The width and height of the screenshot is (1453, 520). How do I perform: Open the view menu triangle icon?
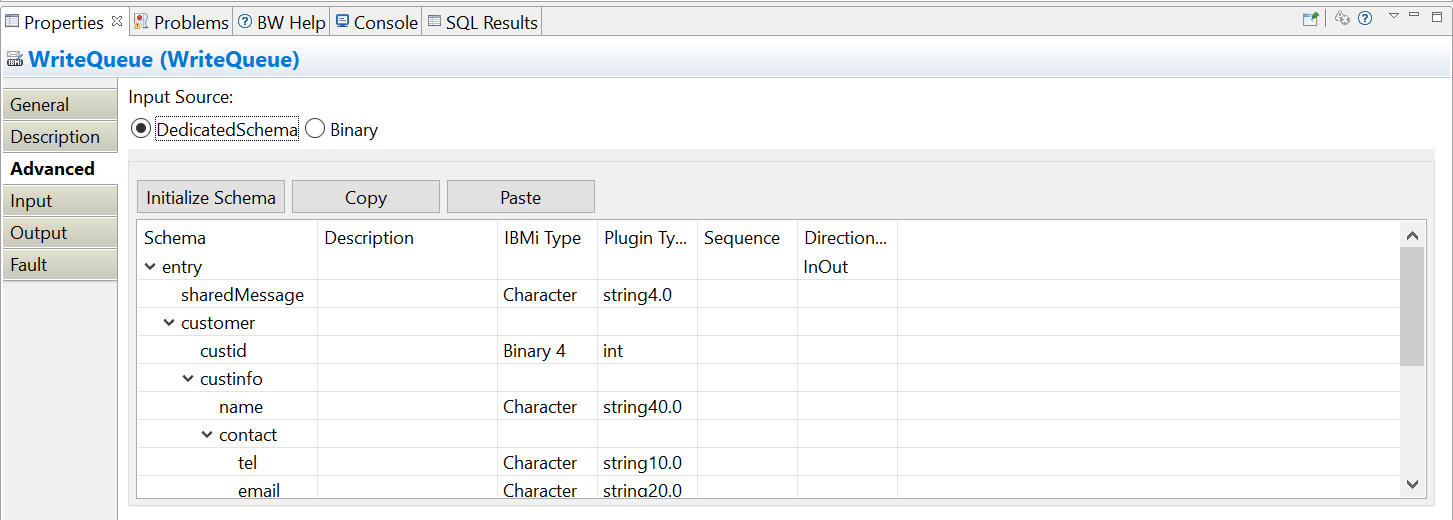[x=1393, y=16]
